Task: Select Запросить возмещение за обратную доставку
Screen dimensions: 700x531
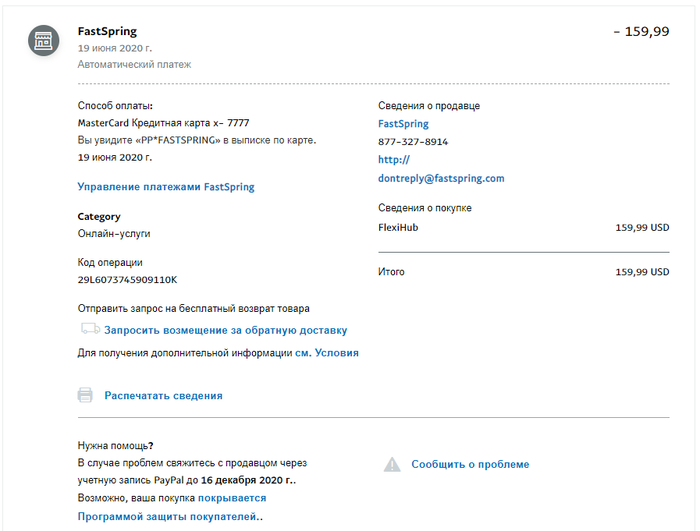Action: [x=226, y=330]
